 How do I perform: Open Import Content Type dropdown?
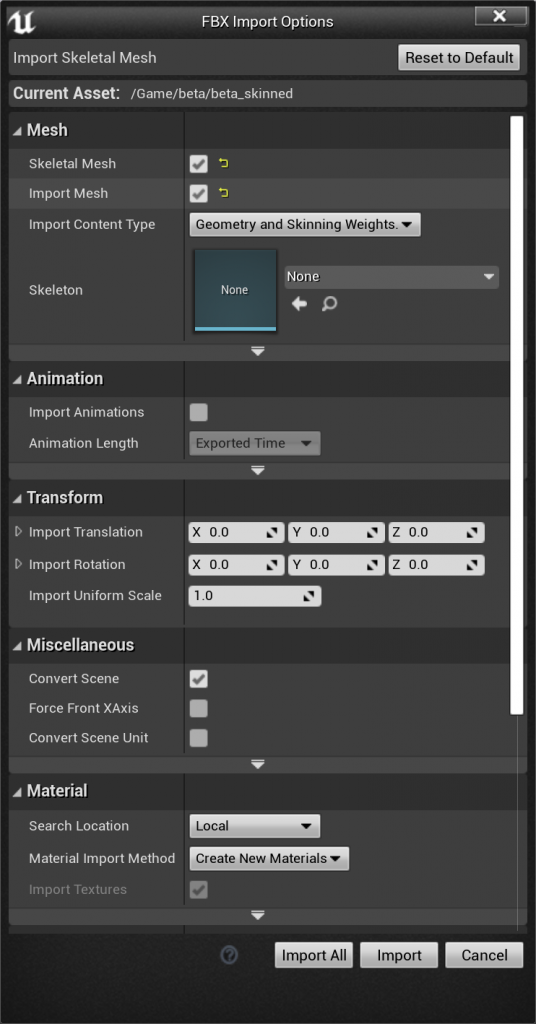[x=305, y=224]
